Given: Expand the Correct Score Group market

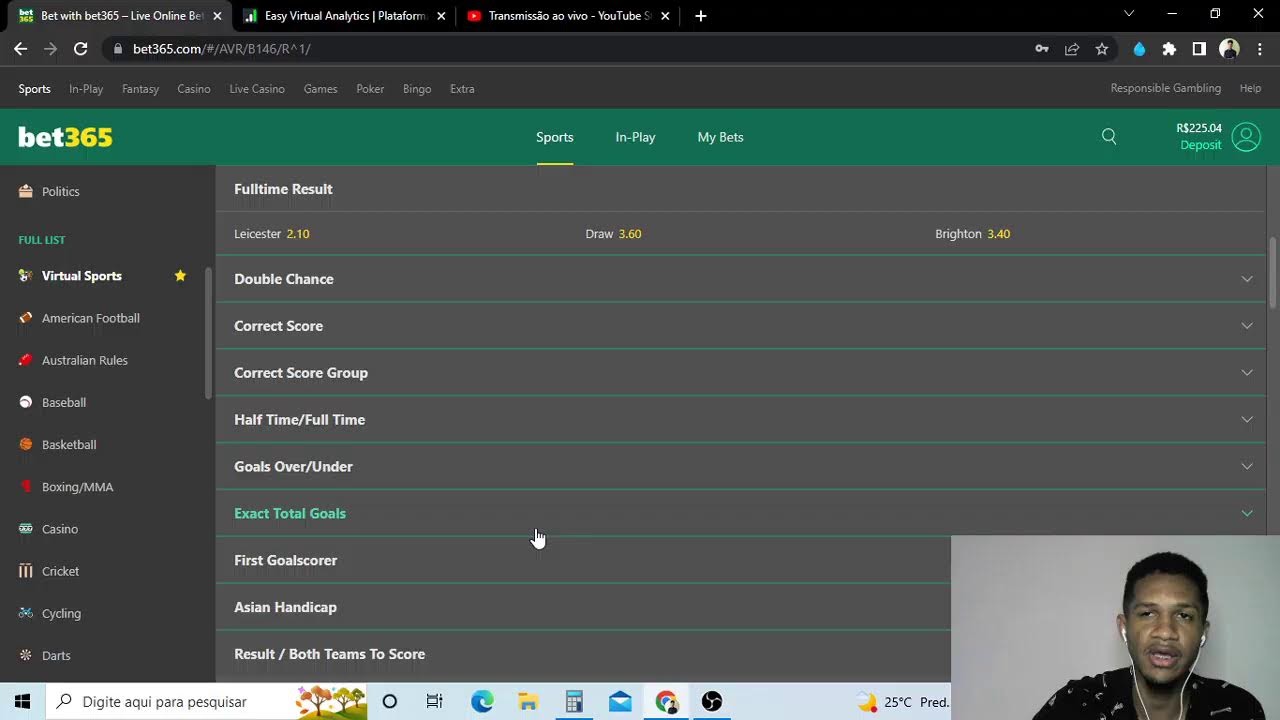Looking at the screenshot, I should (741, 373).
